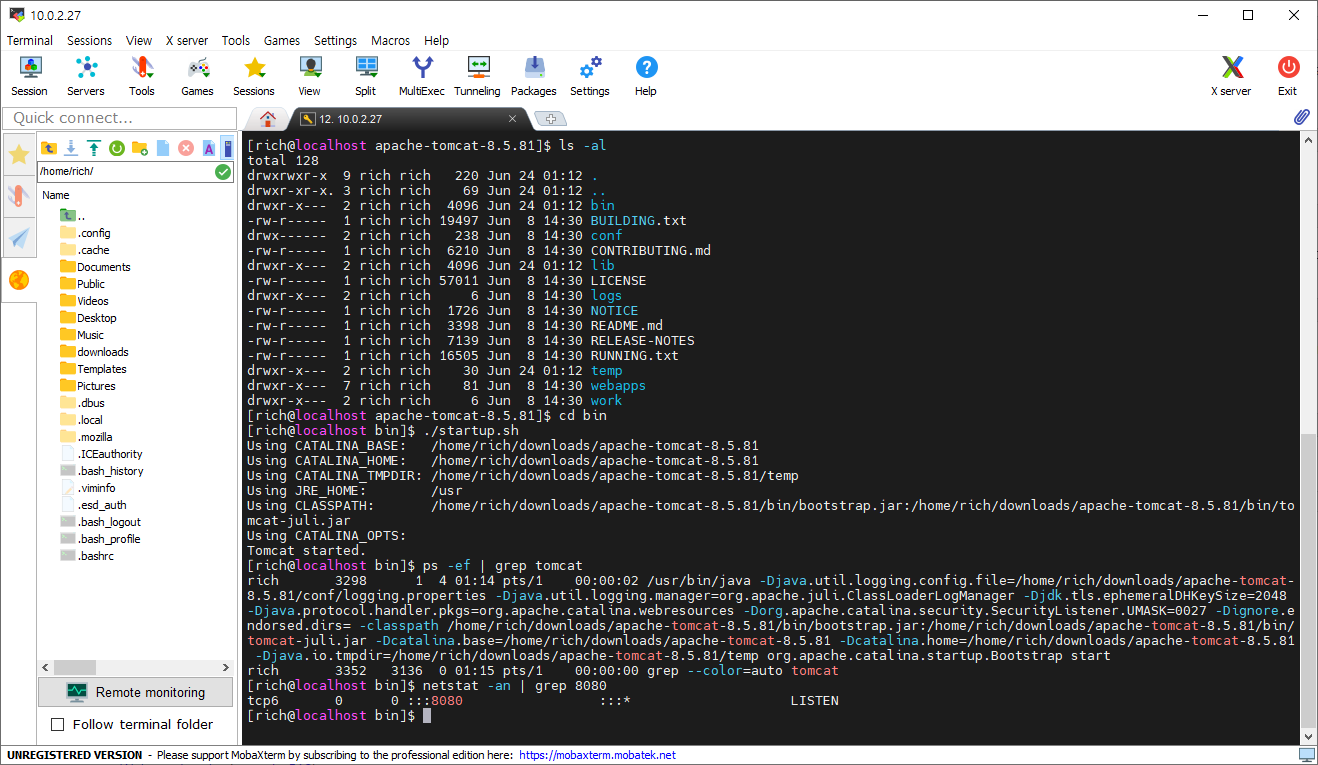Confirm path with green check icon
This screenshot has height=765, width=1318.
pyautogui.click(x=223, y=172)
